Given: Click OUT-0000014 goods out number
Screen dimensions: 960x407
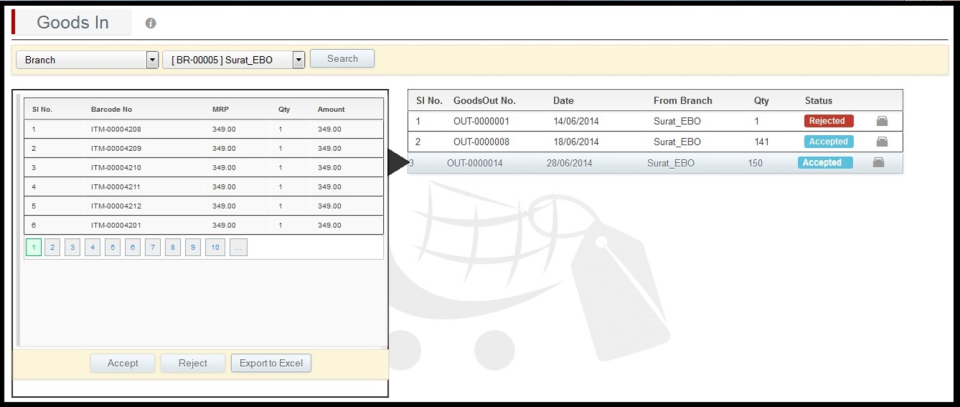Looking at the screenshot, I should (475, 163).
